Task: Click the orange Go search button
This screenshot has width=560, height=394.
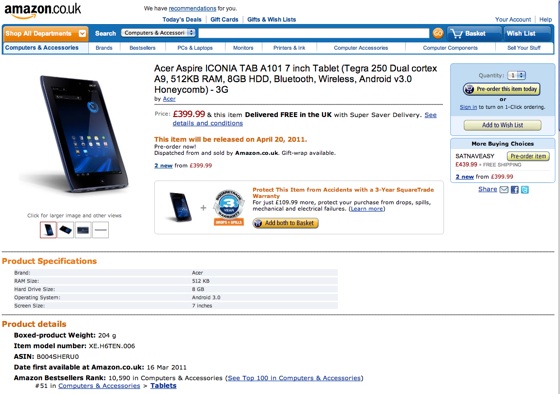Action: click(x=438, y=33)
